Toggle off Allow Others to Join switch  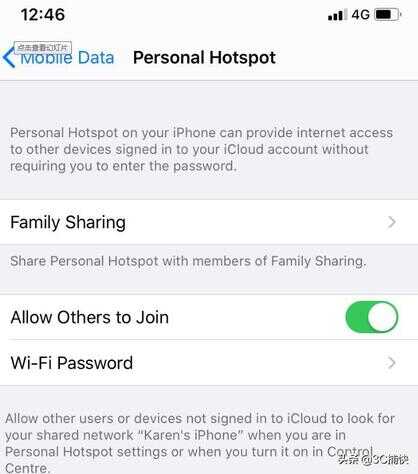click(x=372, y=317)
